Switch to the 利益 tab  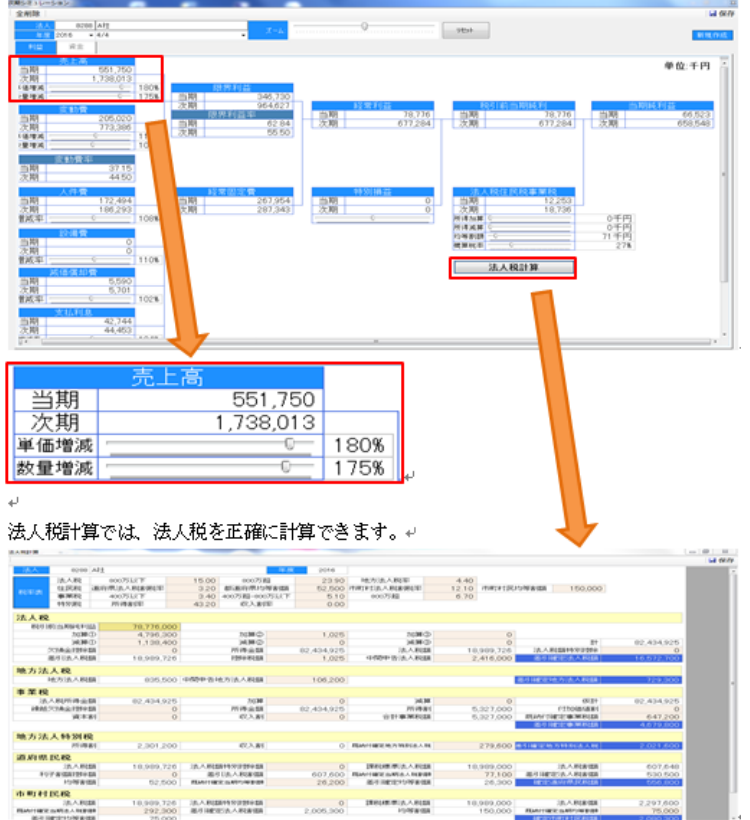(x=36, y=47)
